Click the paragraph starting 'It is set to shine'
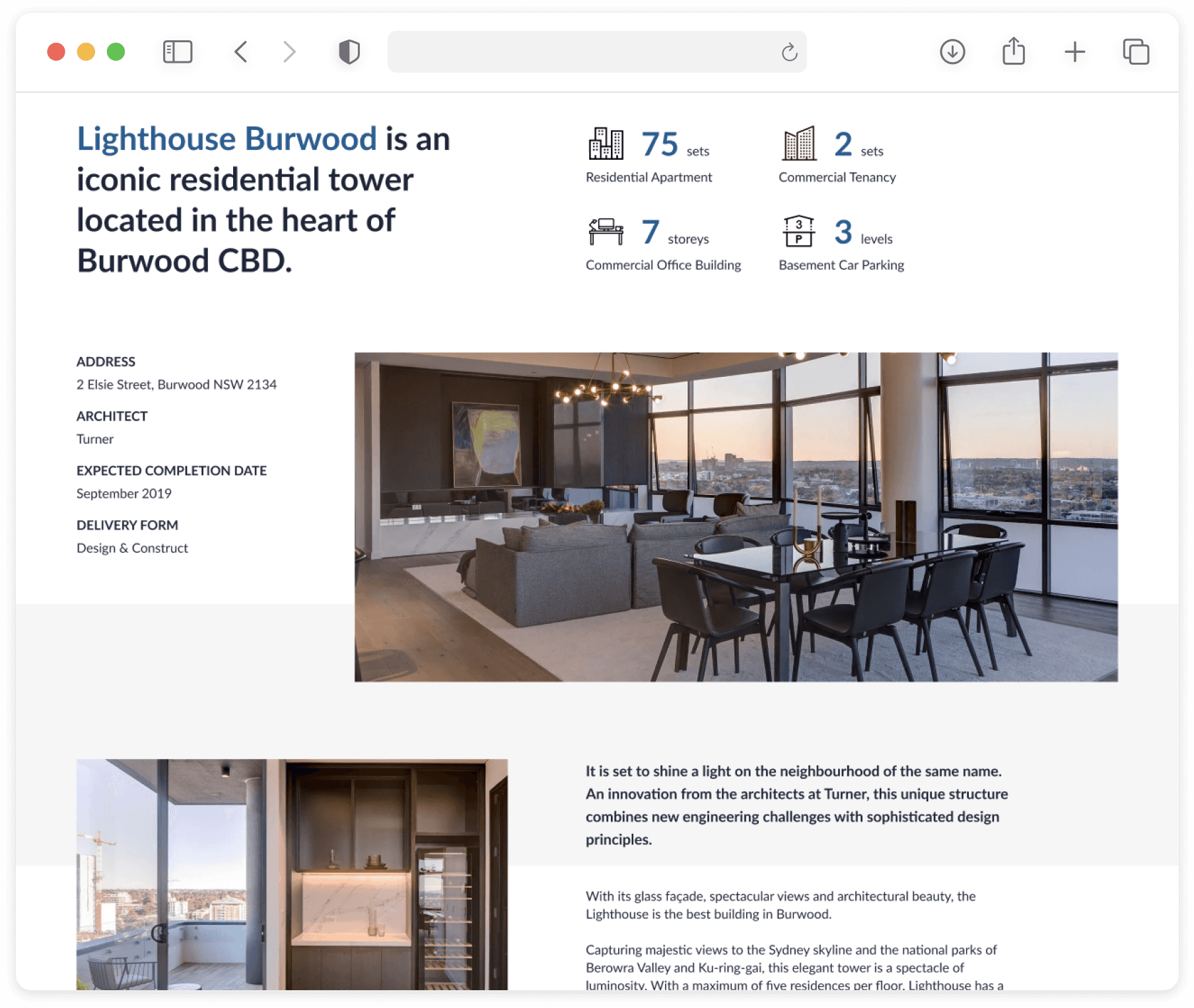1194x1008 pixels. click(797, 805)
